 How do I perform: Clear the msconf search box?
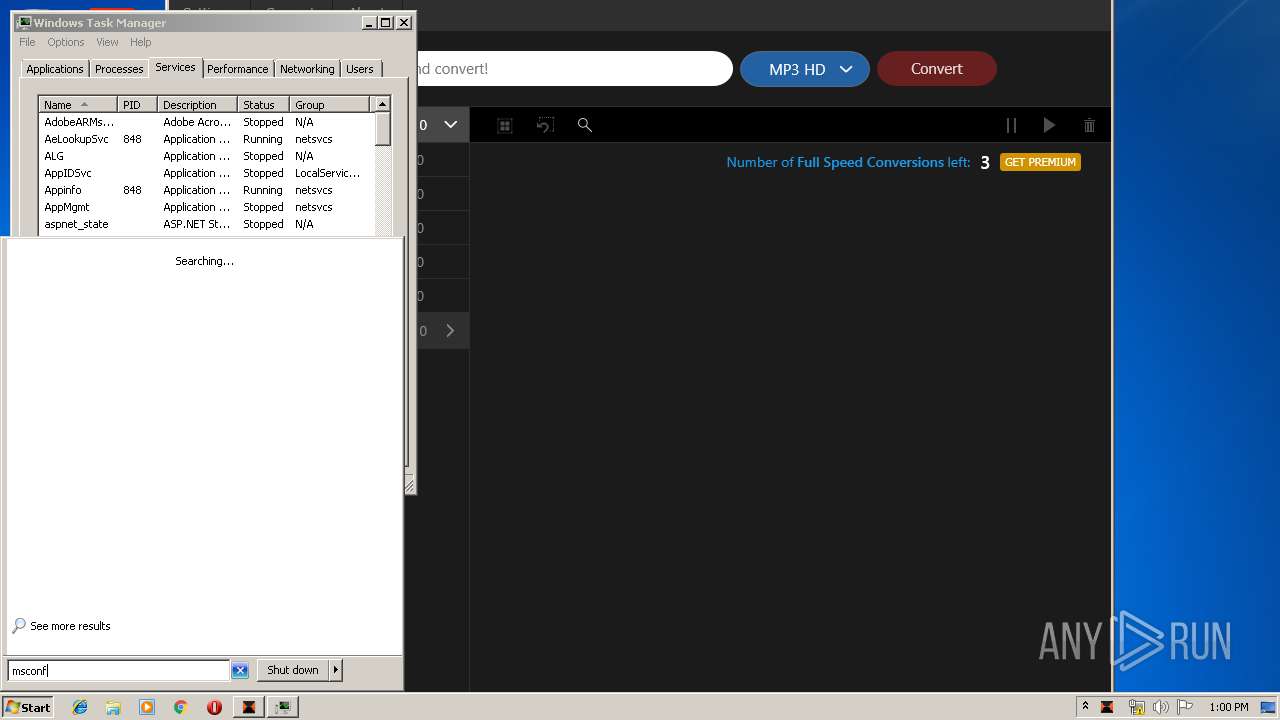[240, 670]
